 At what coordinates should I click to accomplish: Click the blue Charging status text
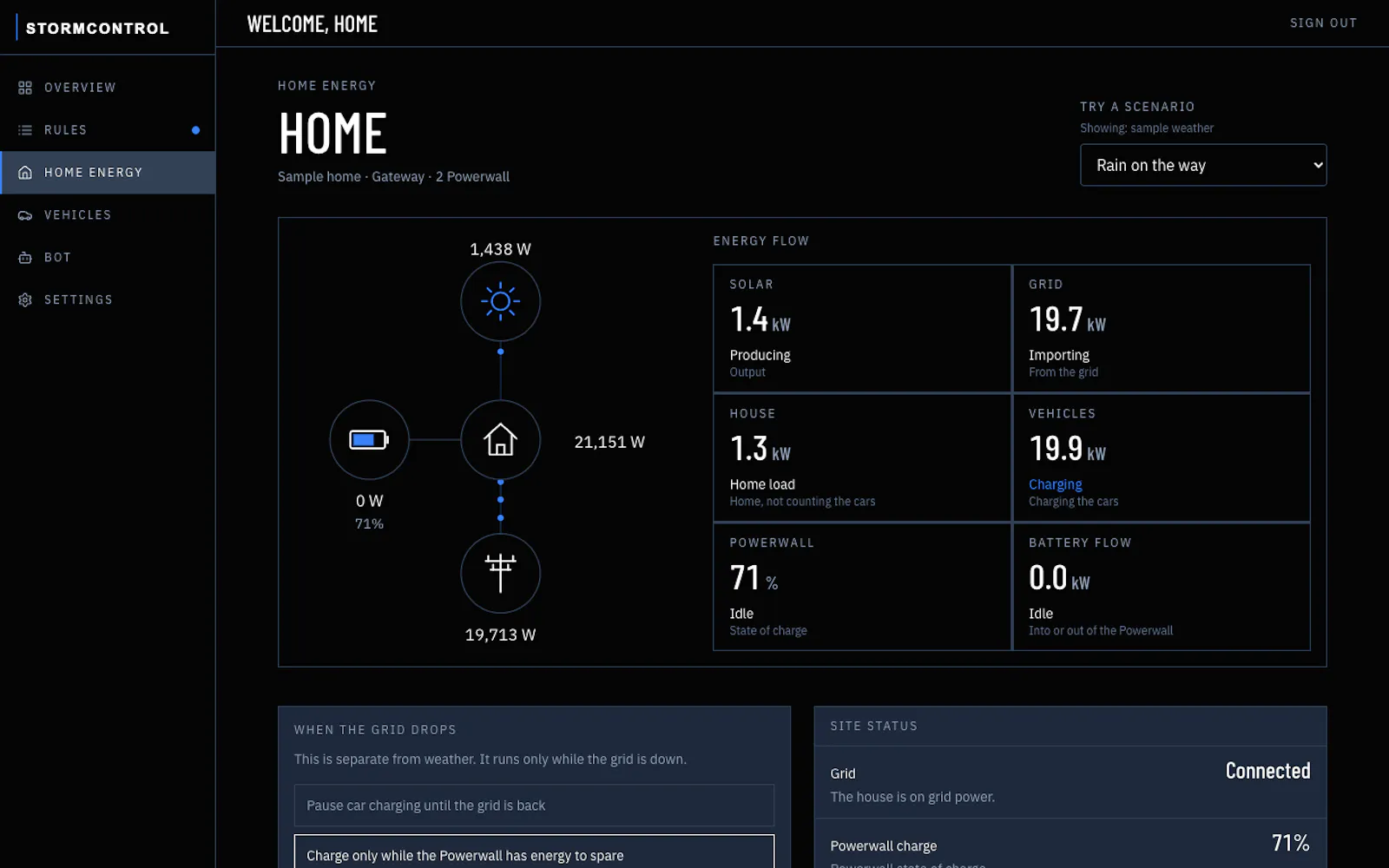[1055, 484]
